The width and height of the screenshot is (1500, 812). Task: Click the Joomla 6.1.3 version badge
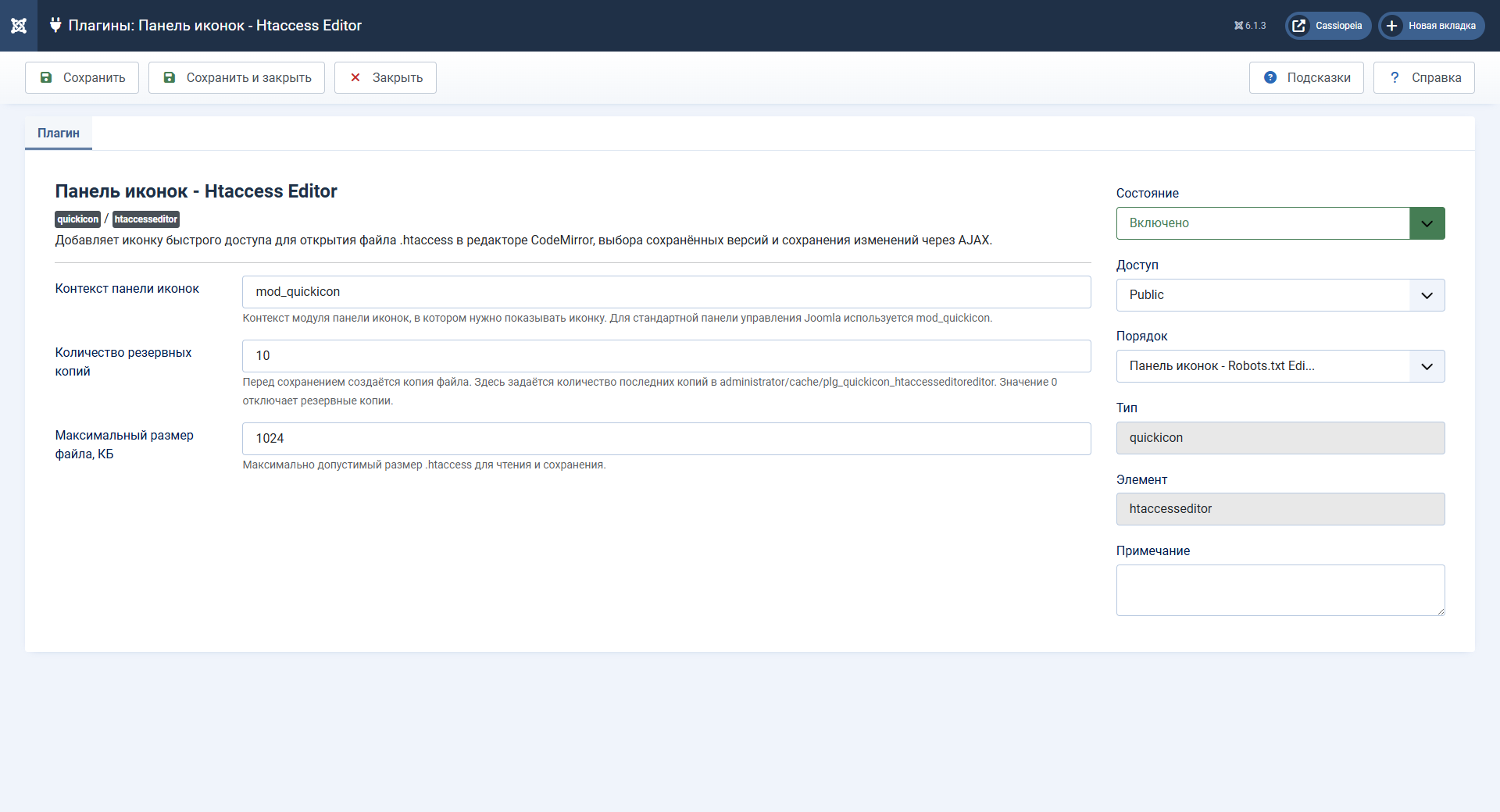[1250, 26]
